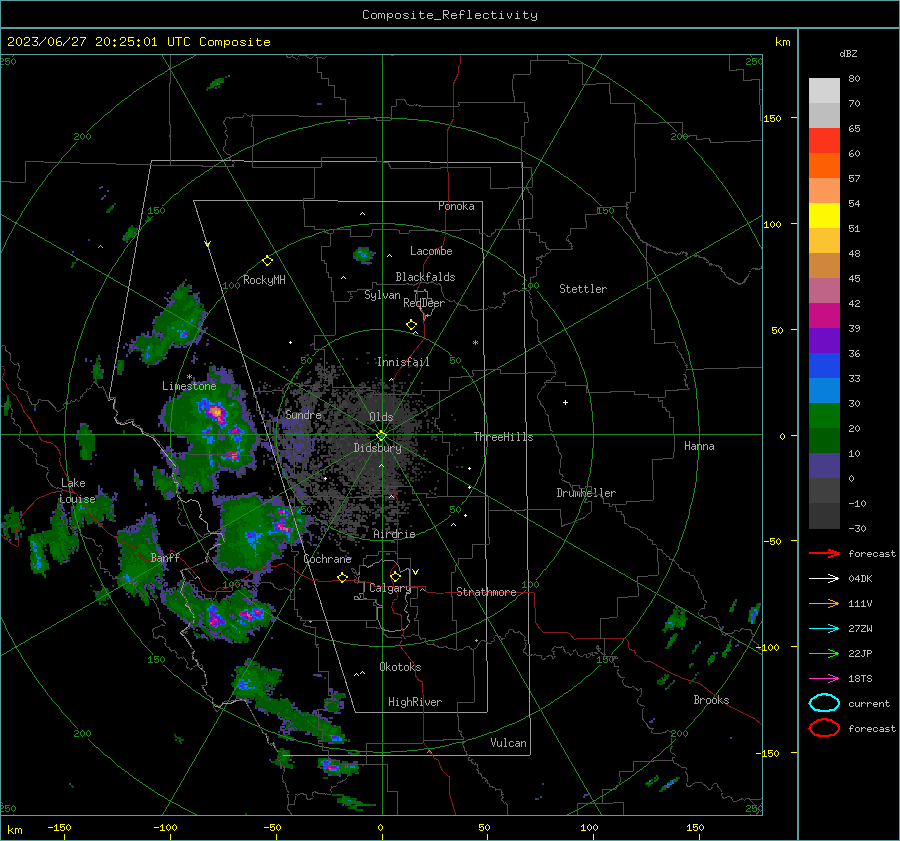Click yellow diamond marker above Calgary label
900x841 pixels.
point(395,576)
